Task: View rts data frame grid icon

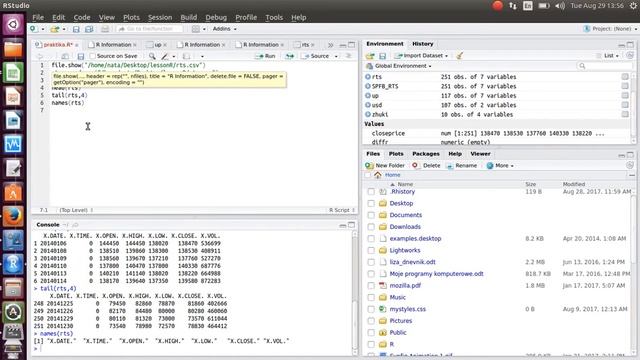Action: pos(625,77)
